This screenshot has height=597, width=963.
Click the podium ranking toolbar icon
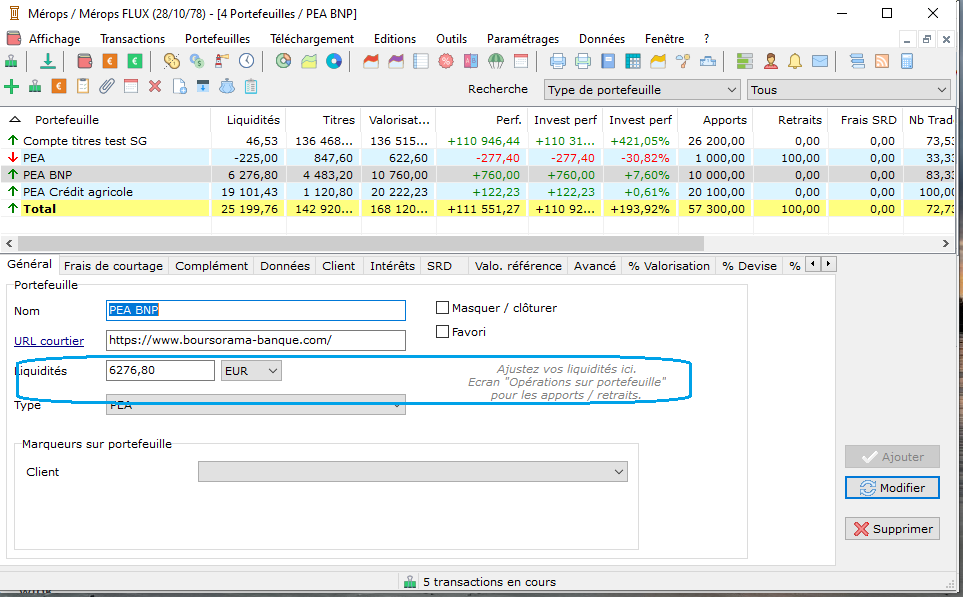[708, 61]
